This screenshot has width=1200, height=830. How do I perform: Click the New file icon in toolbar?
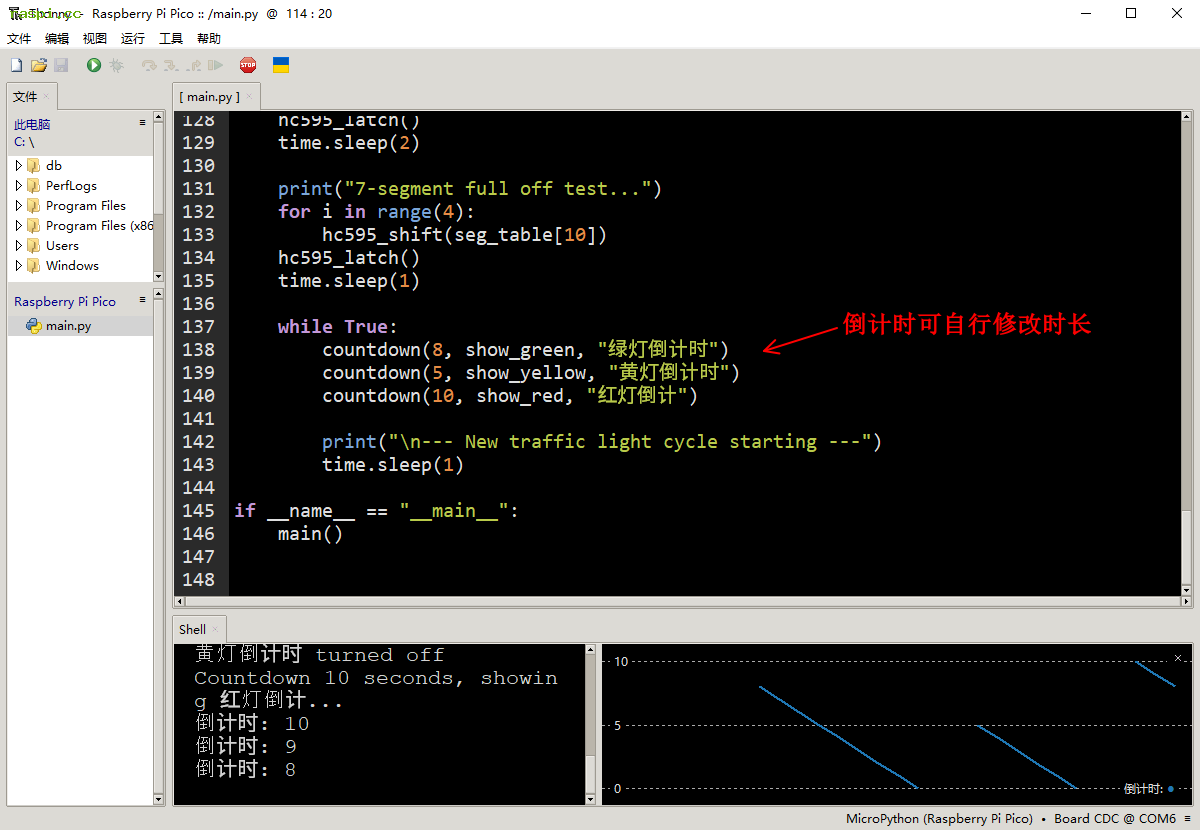[x=16, y=65]
